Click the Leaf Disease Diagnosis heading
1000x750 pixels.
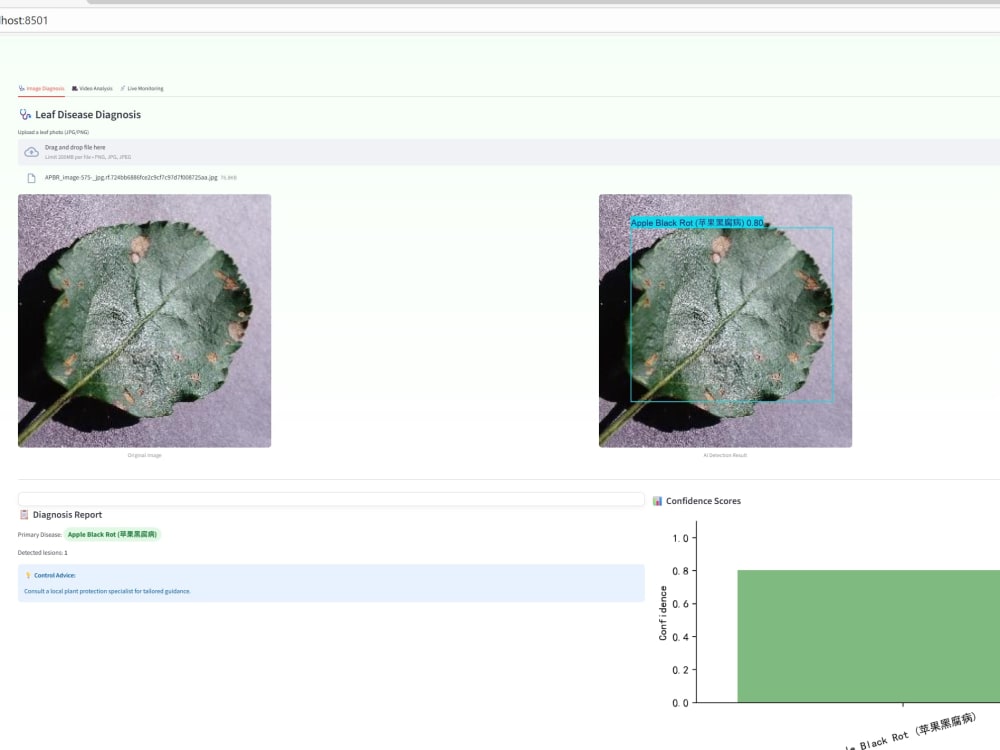pos(88,115)
